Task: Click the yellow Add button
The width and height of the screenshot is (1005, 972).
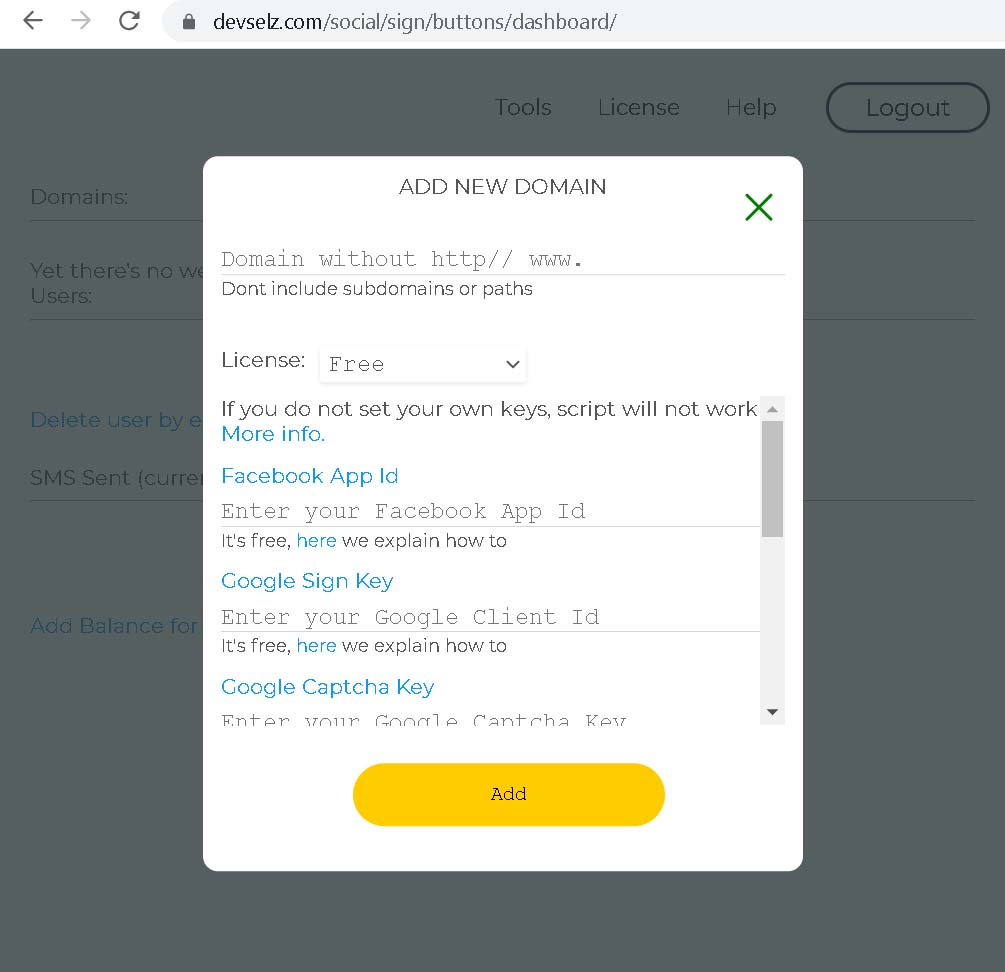Action: (508, 794)
